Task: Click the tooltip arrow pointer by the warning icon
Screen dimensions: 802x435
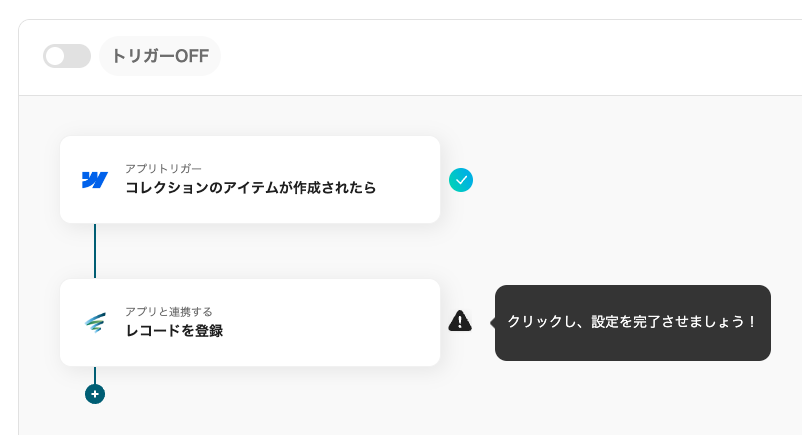Action: (493, 322)
